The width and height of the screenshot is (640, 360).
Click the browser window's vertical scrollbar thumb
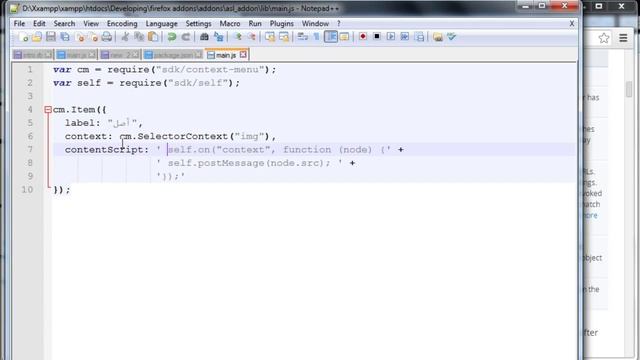[629, 89]
